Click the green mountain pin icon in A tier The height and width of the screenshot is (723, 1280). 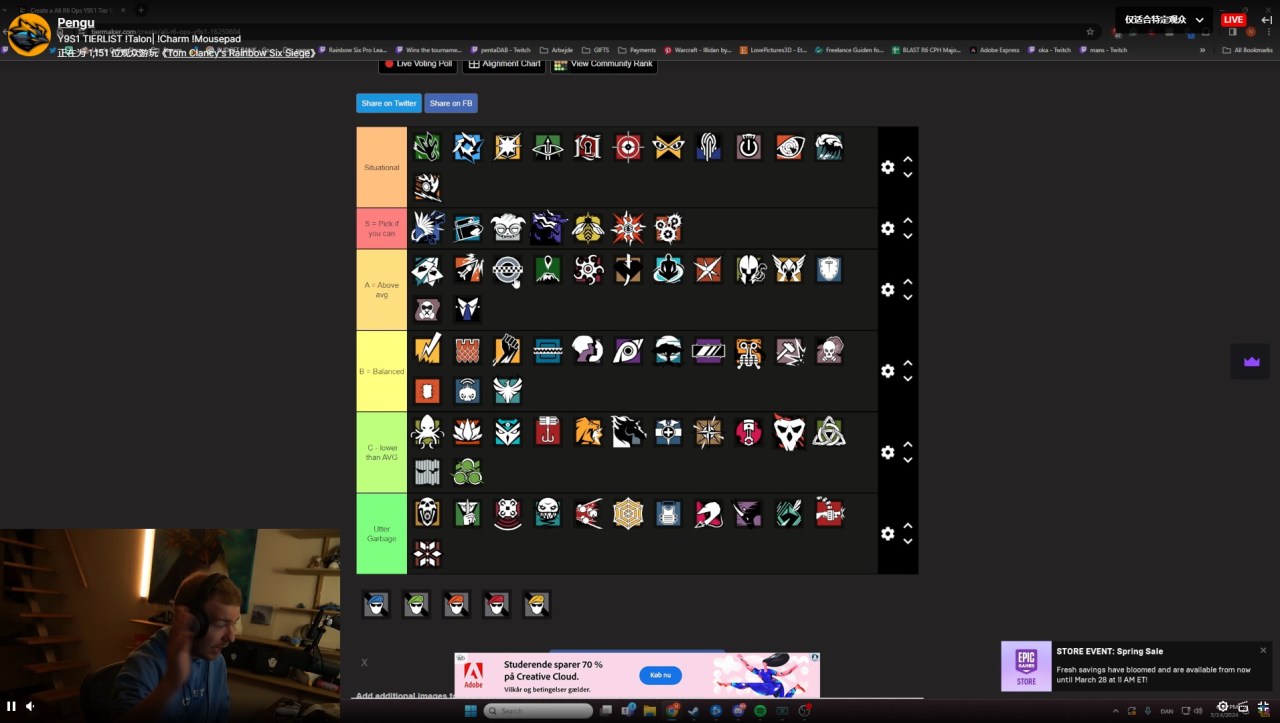(548, 269)
